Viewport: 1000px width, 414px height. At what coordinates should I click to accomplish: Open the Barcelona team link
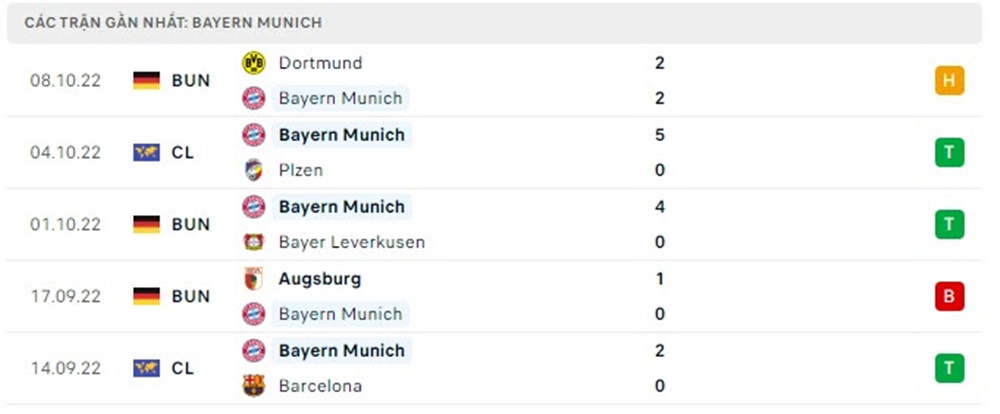coord(320,386)
